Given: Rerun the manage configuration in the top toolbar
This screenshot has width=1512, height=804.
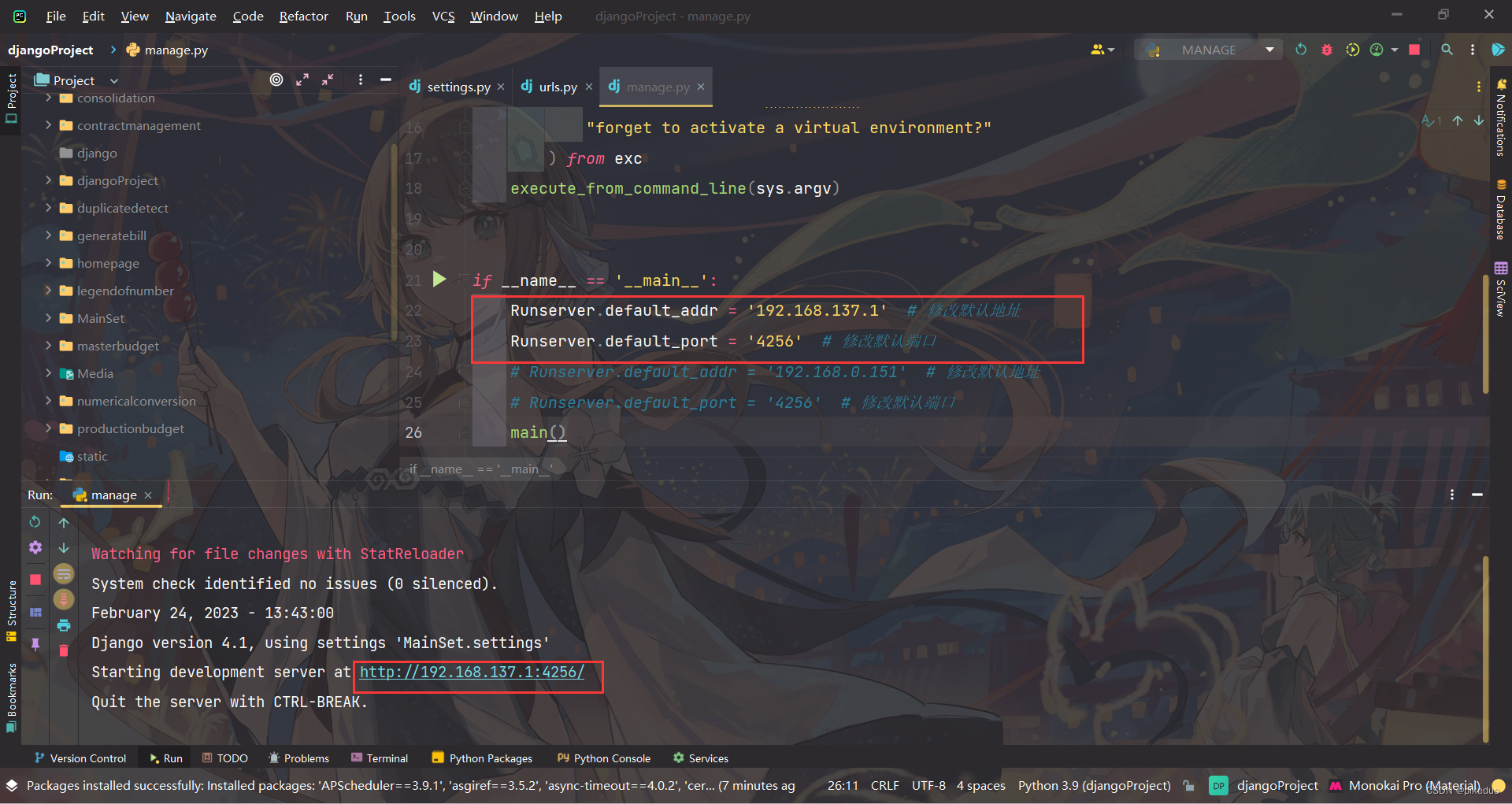Looking at the screenshot, I should coord(1301,50).
